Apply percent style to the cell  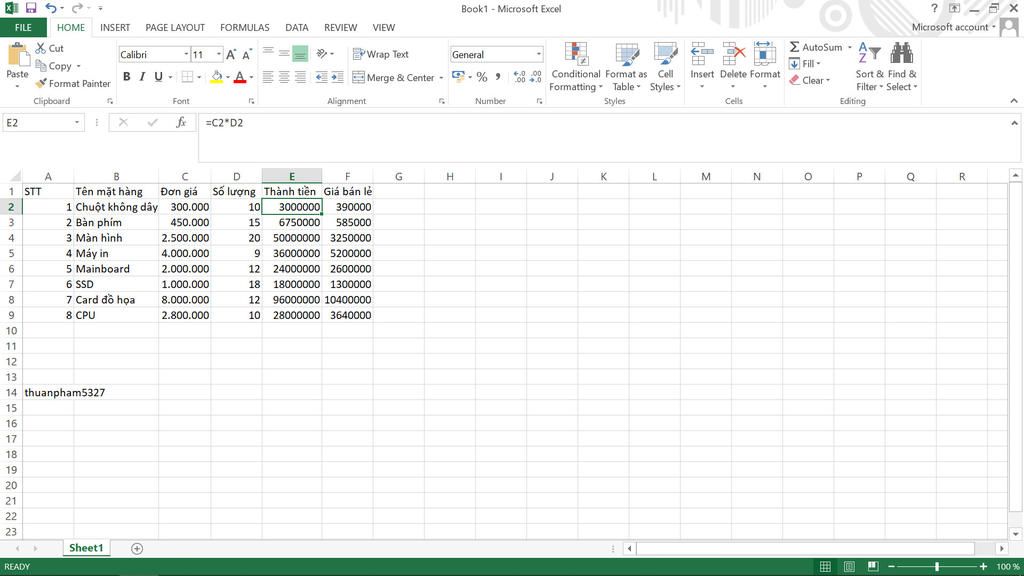(x=482, y=77)
